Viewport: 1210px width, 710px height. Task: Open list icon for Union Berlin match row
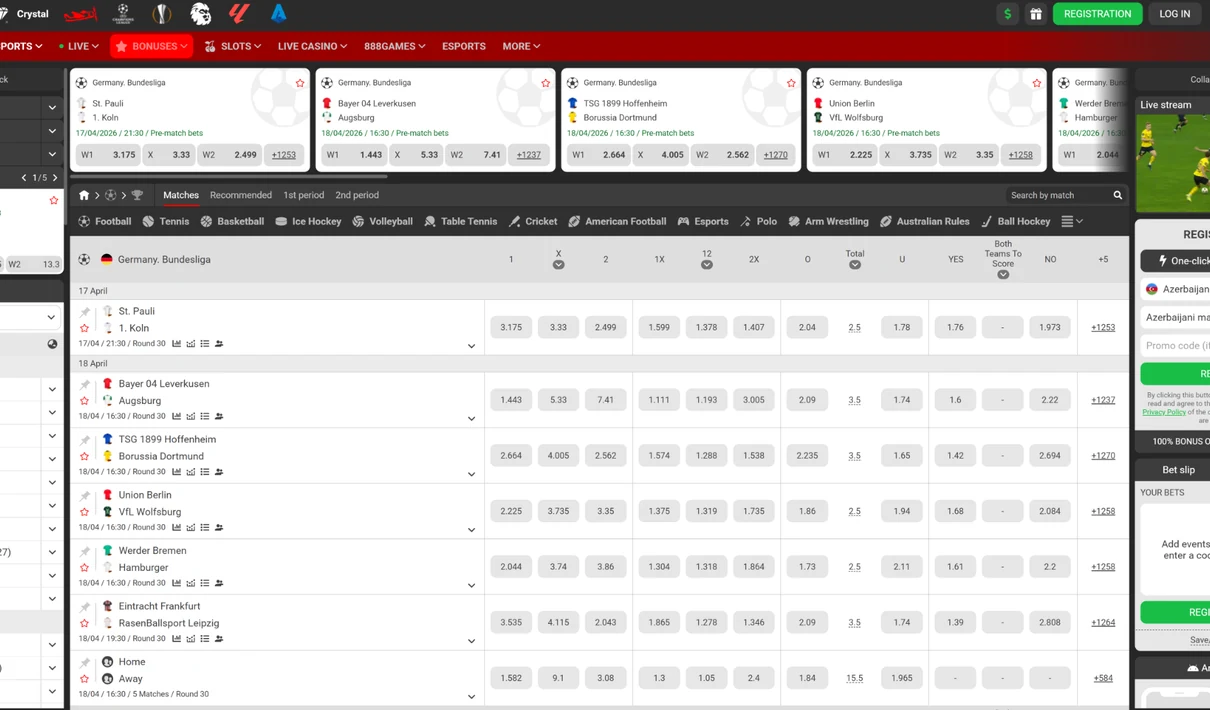[x=205, y=527]
